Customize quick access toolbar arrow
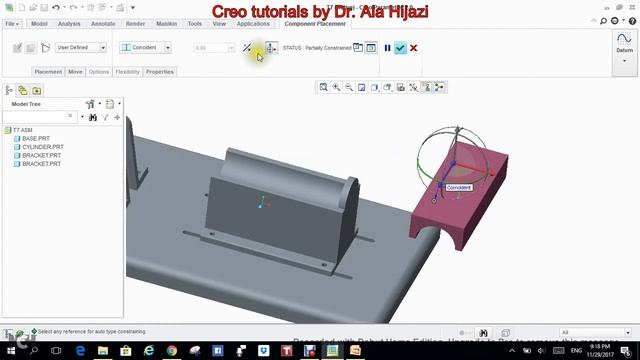 point(133,8)
